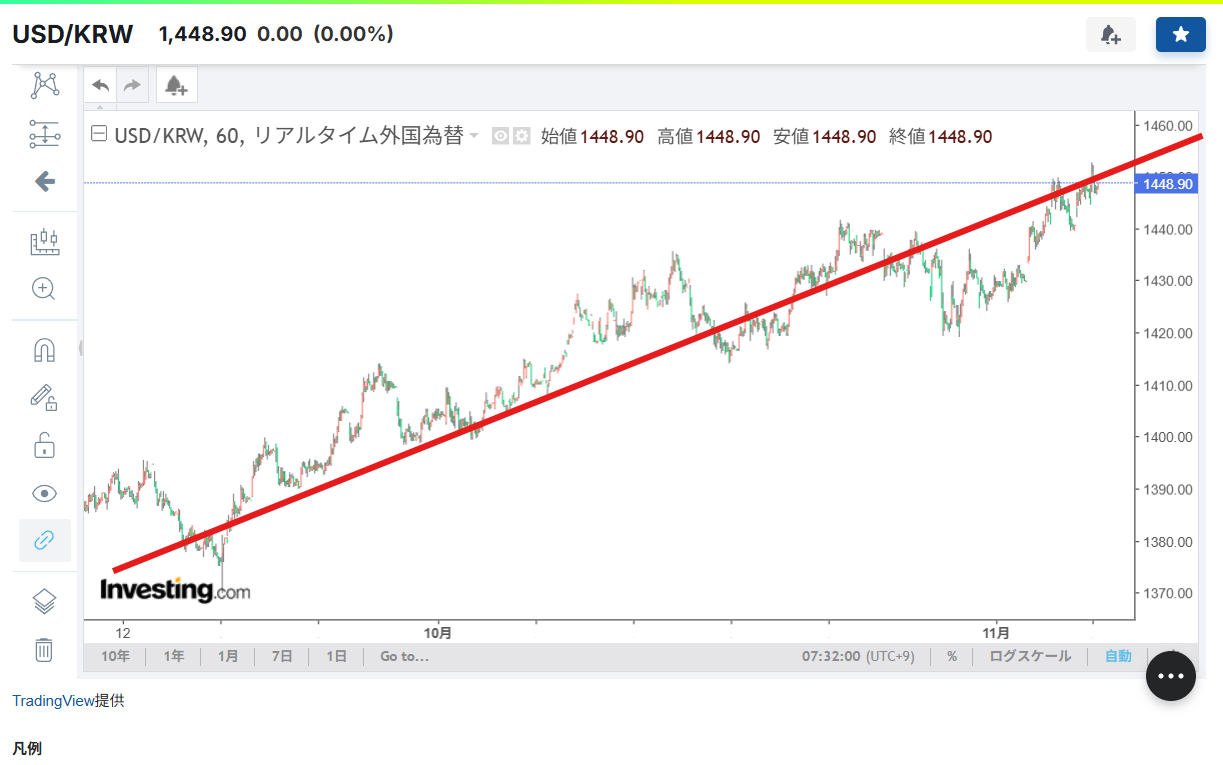The image size is (1223, 765).
Task: Click the undo arrow above the chart
Action: [x=100, y=85]
